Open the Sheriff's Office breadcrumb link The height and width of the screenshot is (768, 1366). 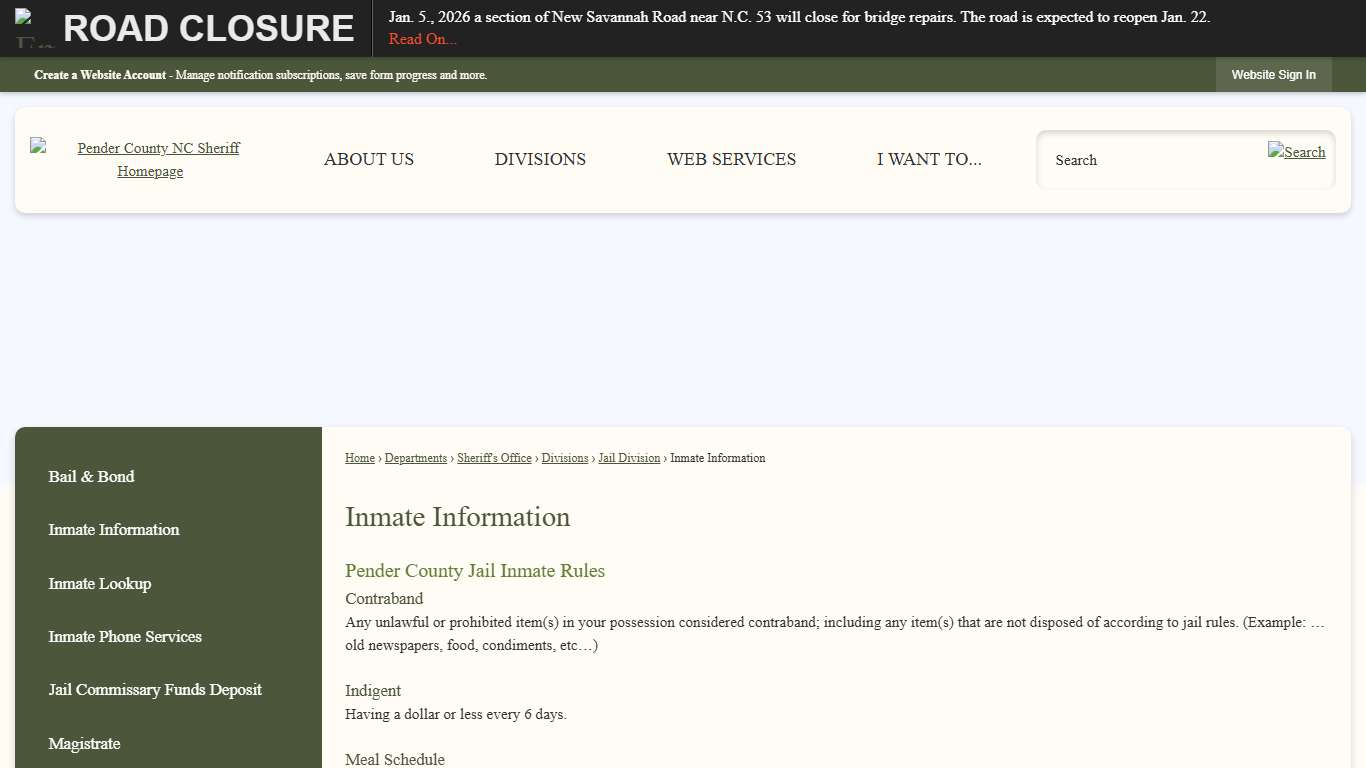(494, 458)
